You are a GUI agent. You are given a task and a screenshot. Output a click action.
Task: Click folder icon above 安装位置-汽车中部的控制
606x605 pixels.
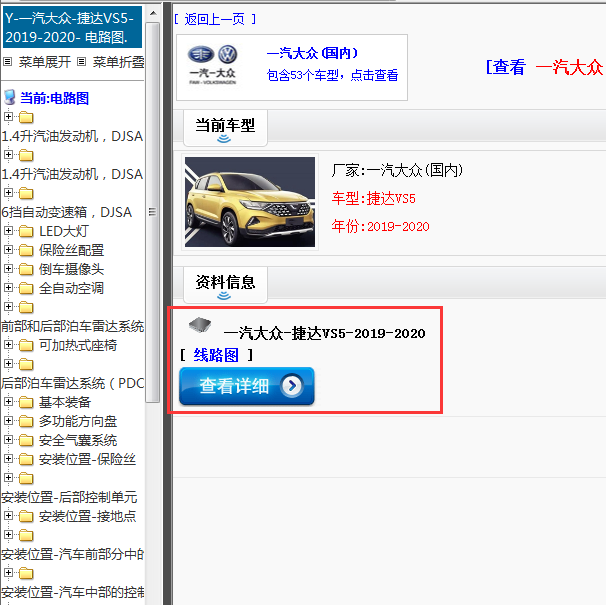pos(26,573)
